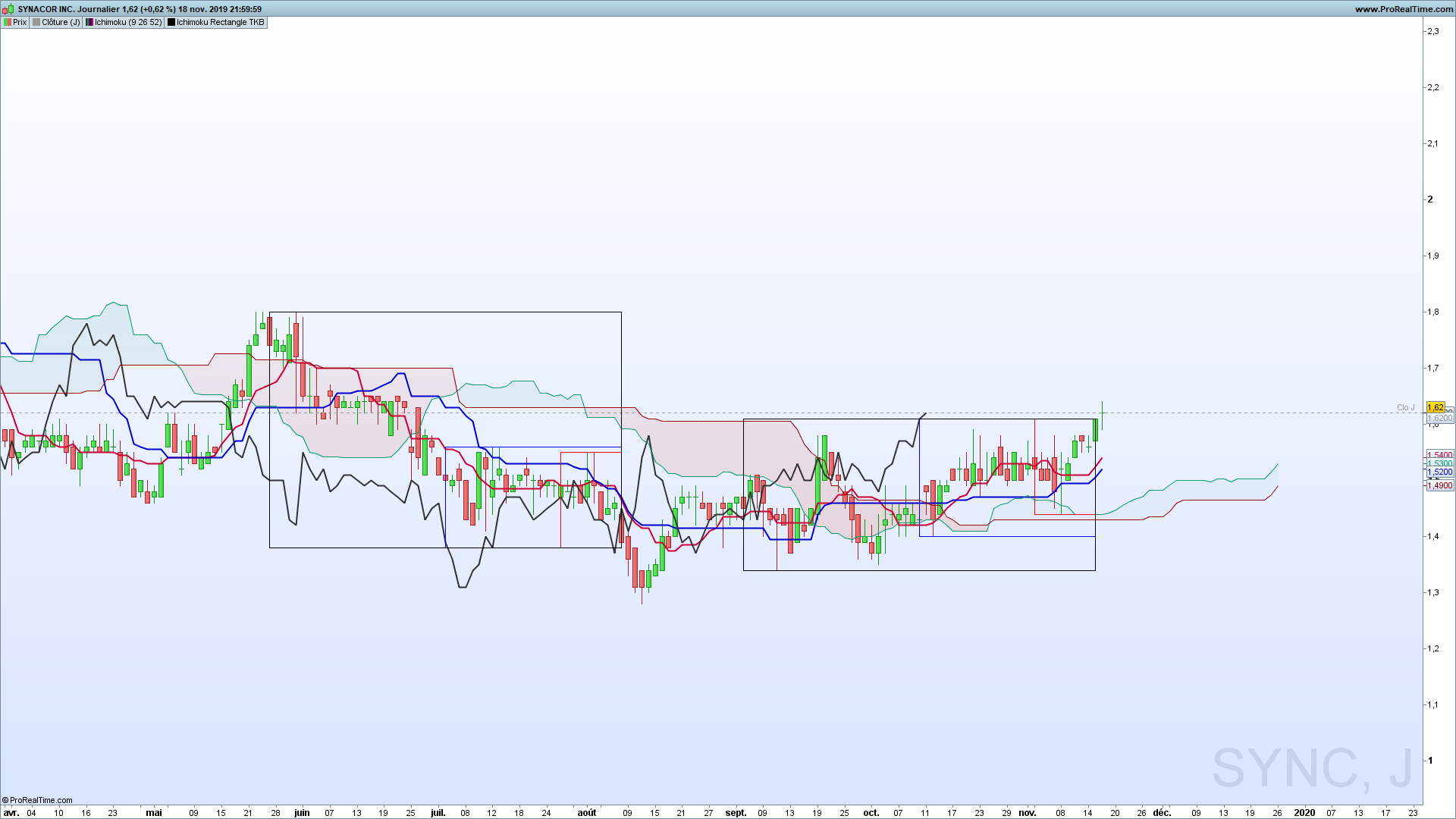Click the 2,1 price scale label

click(1432, 143)
